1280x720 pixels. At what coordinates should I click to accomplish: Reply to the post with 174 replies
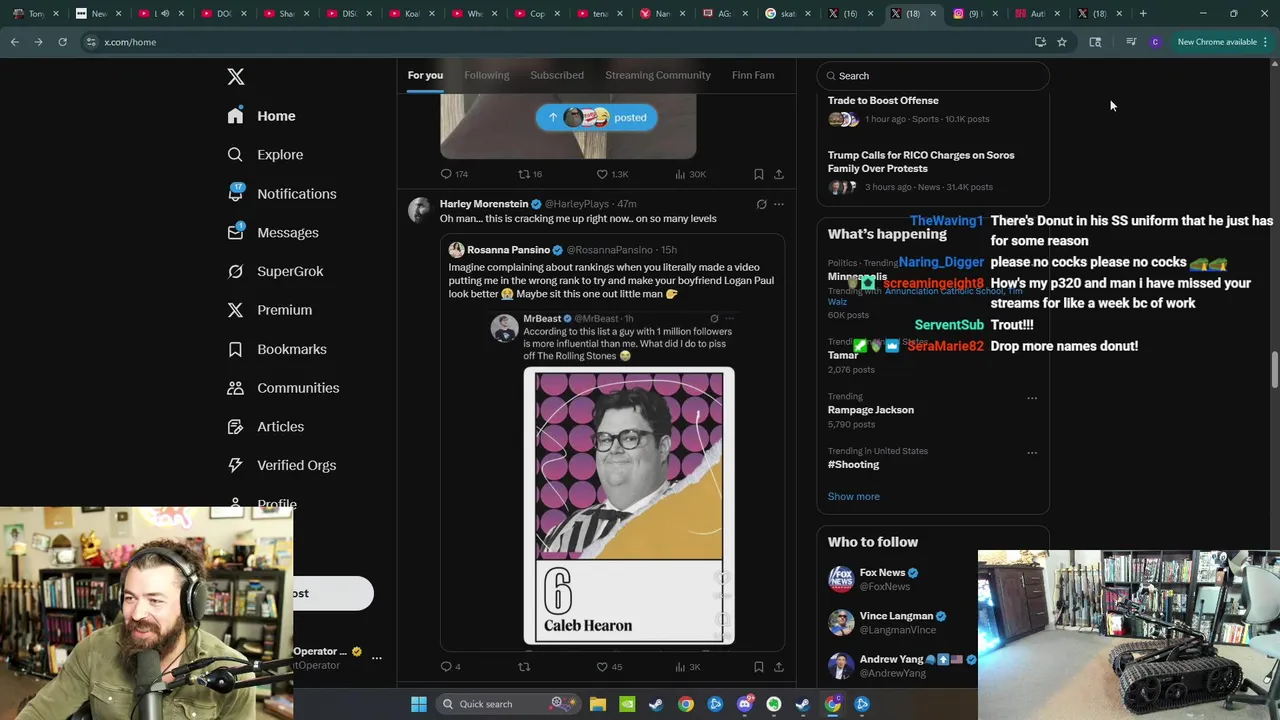click(454, 174)
